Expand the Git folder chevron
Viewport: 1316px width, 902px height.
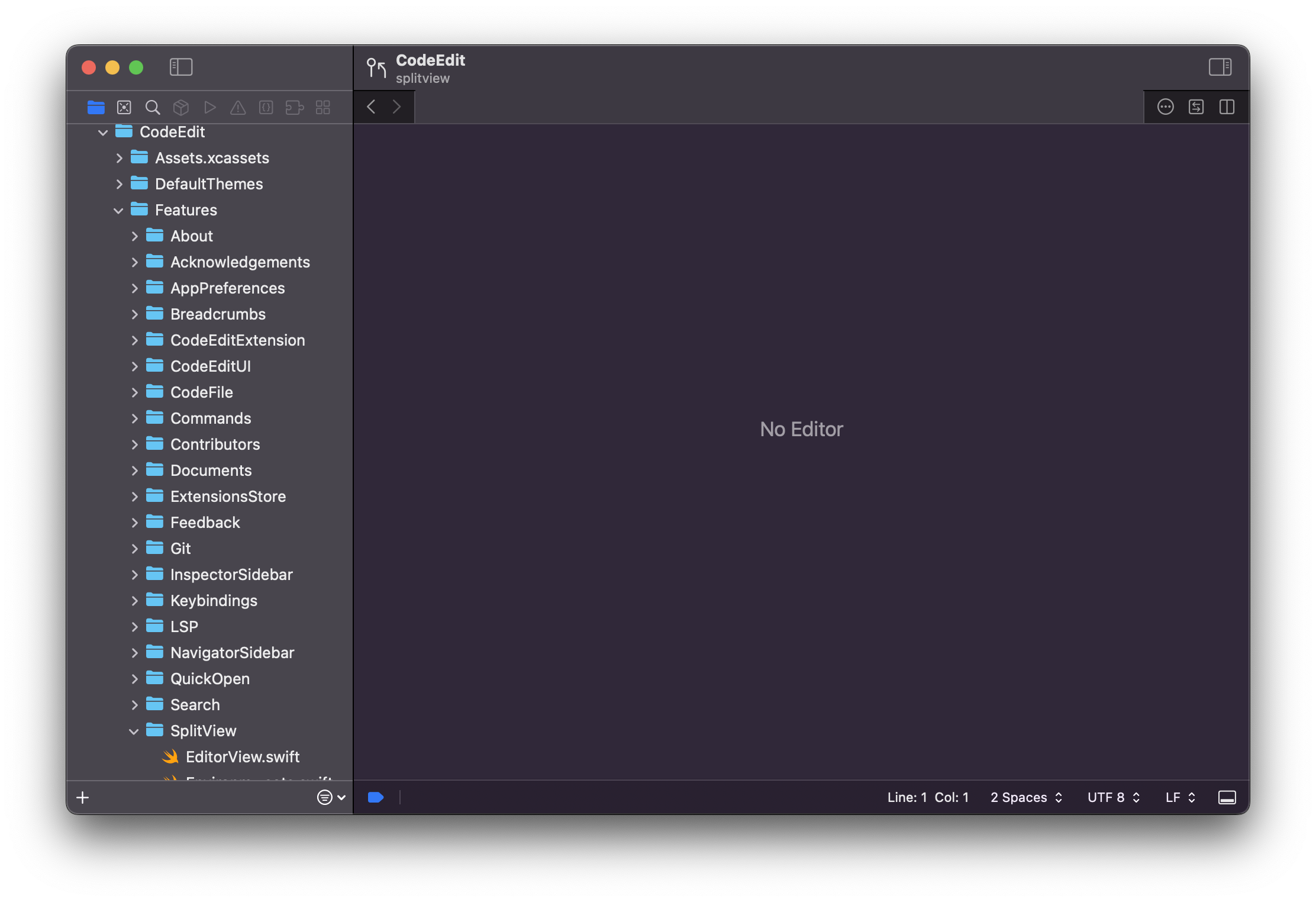pos(134,549)
